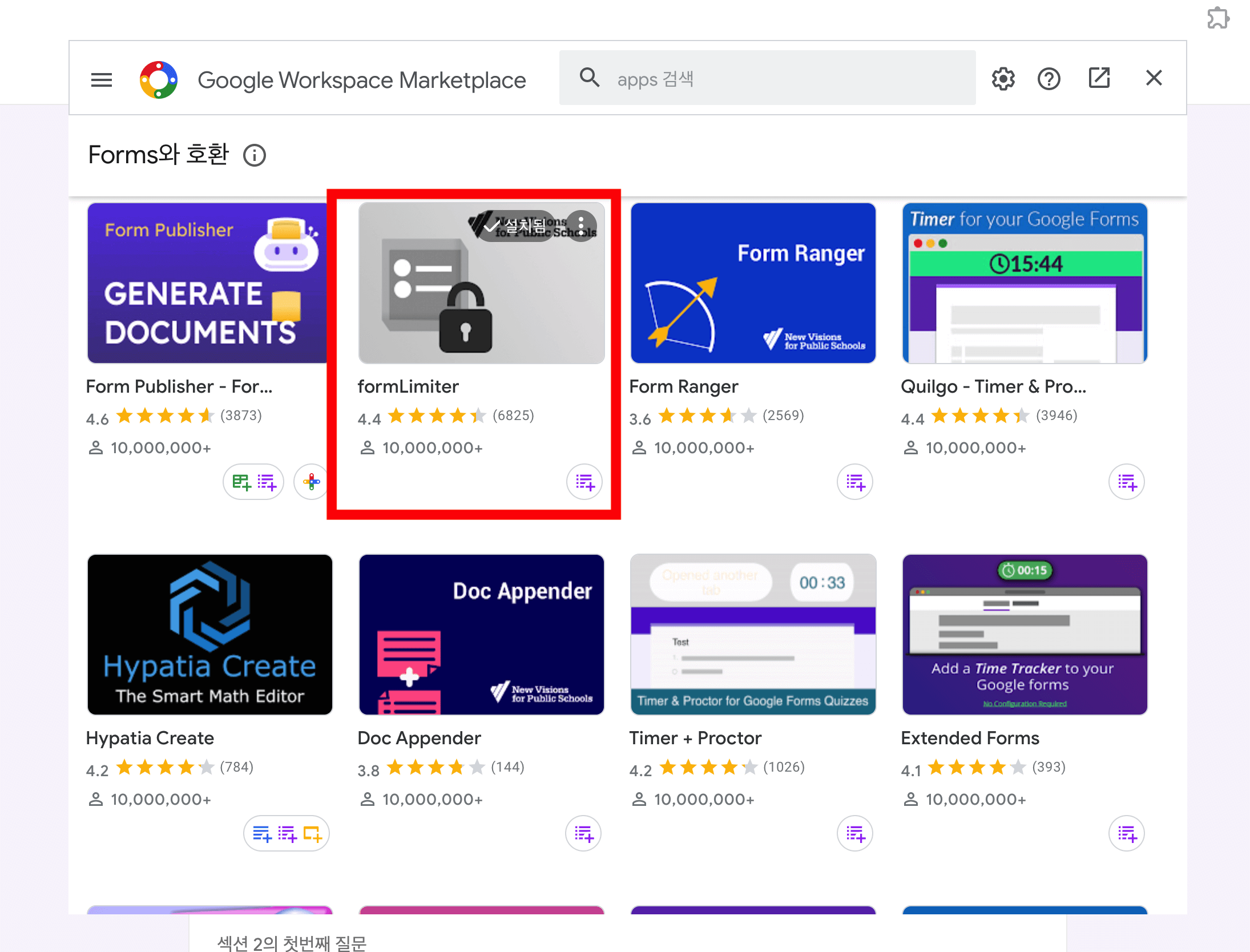Screen dimensions: 1250x952
Task: Click the settings gear icon
Action: pos(1003,79)
